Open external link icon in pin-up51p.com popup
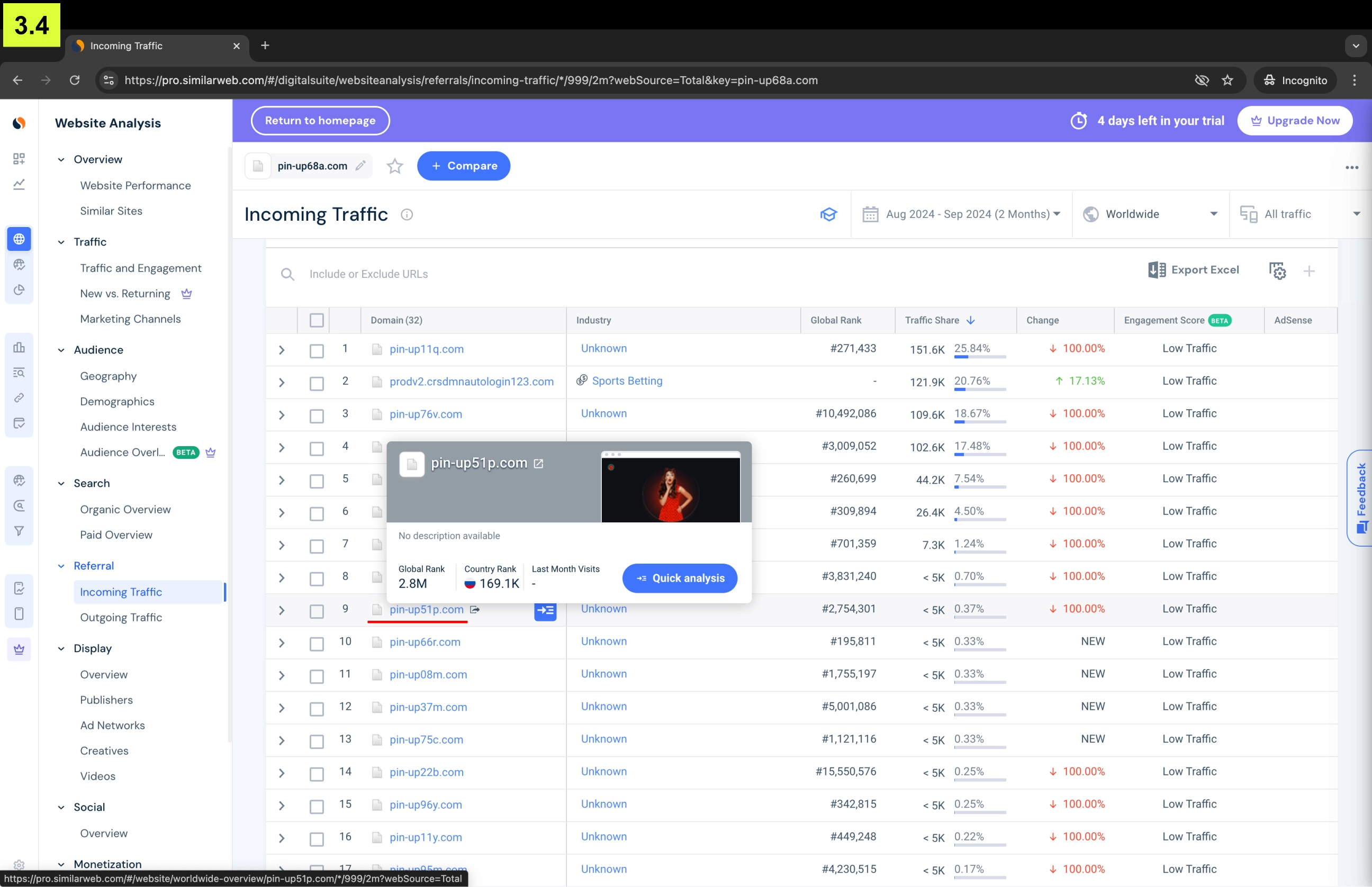This screenshot has width=1372, height=887. pyautogui.click(x=538, y=464)
